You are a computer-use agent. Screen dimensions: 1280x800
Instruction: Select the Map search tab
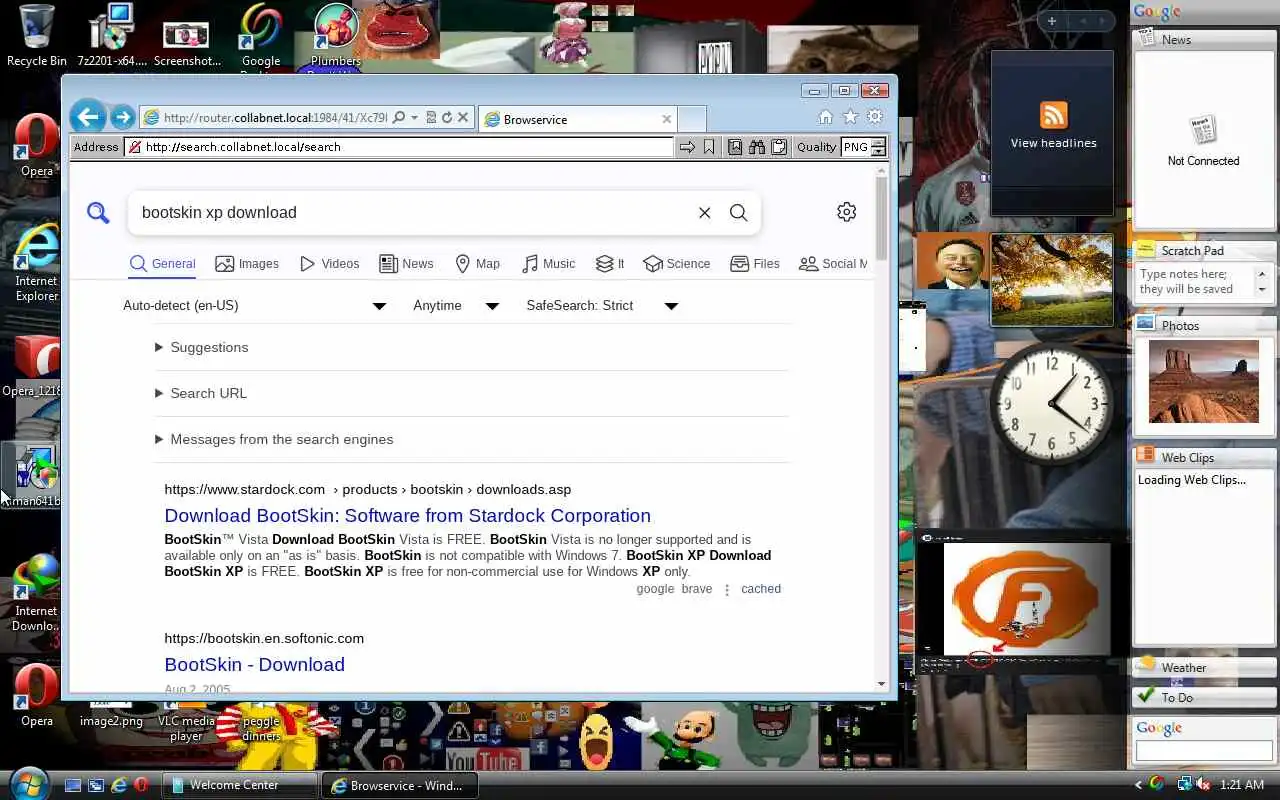pos(477,264)
